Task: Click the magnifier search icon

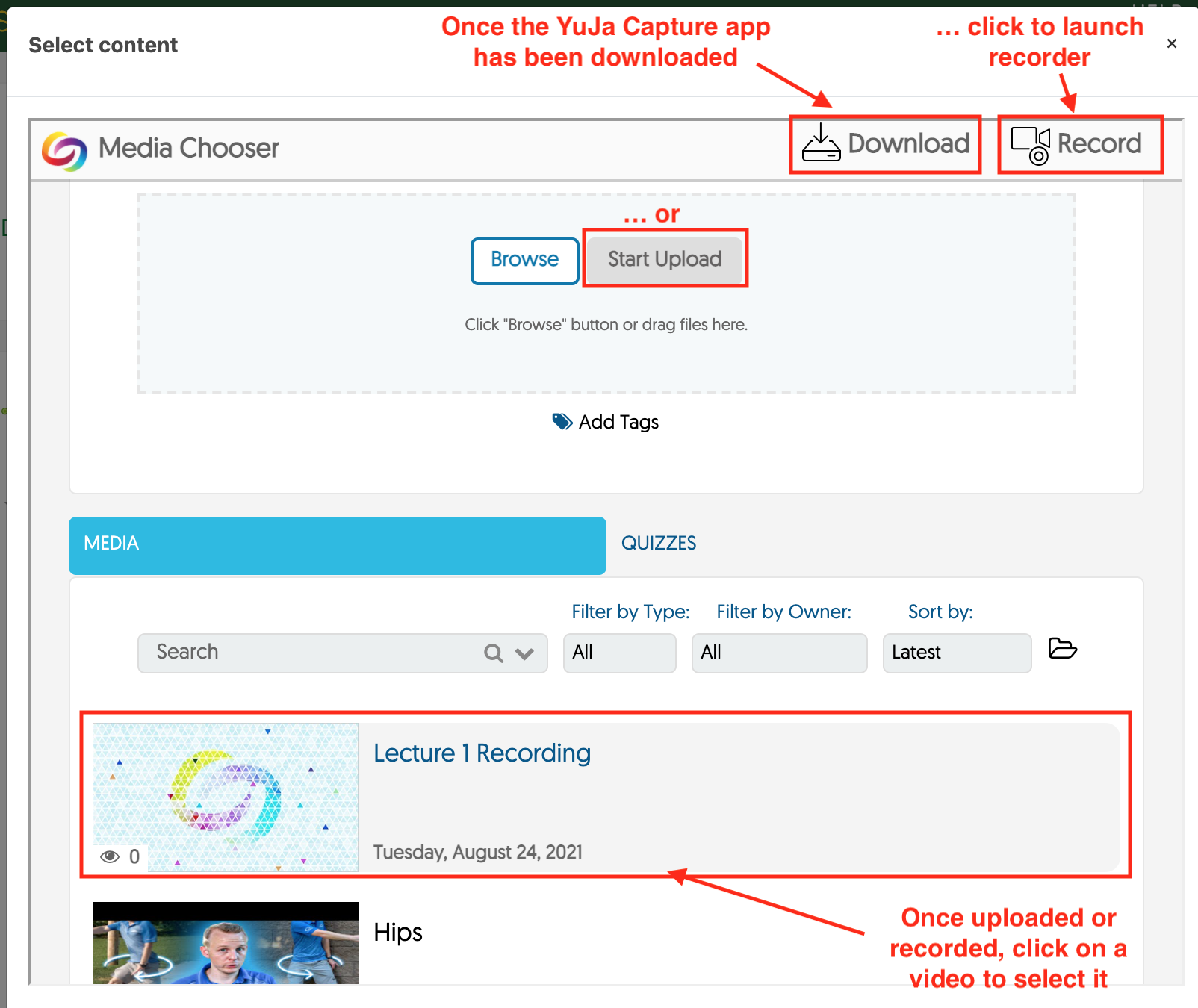Action: [493, 653]
